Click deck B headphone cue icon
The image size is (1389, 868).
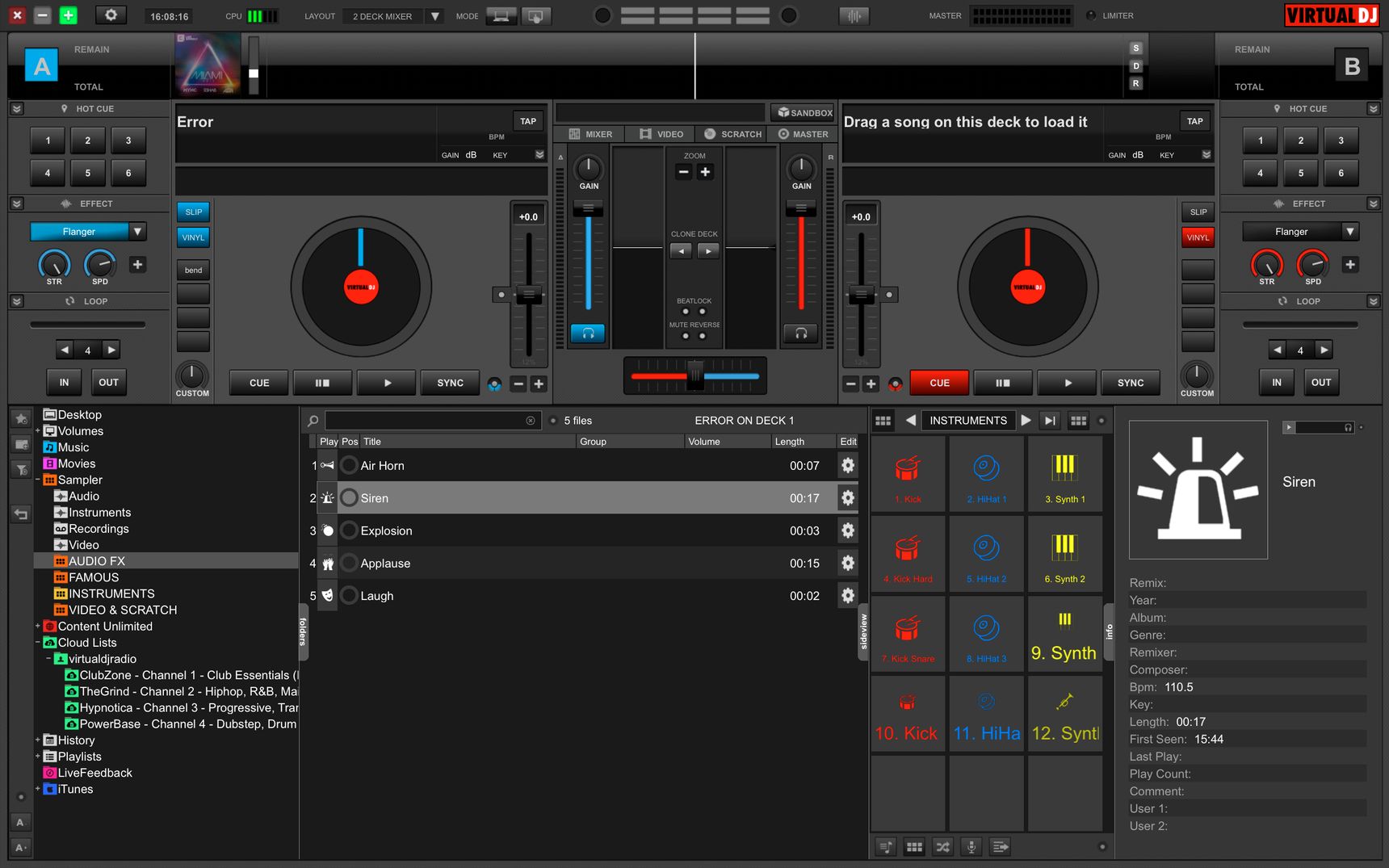click(x=801, y=333)
